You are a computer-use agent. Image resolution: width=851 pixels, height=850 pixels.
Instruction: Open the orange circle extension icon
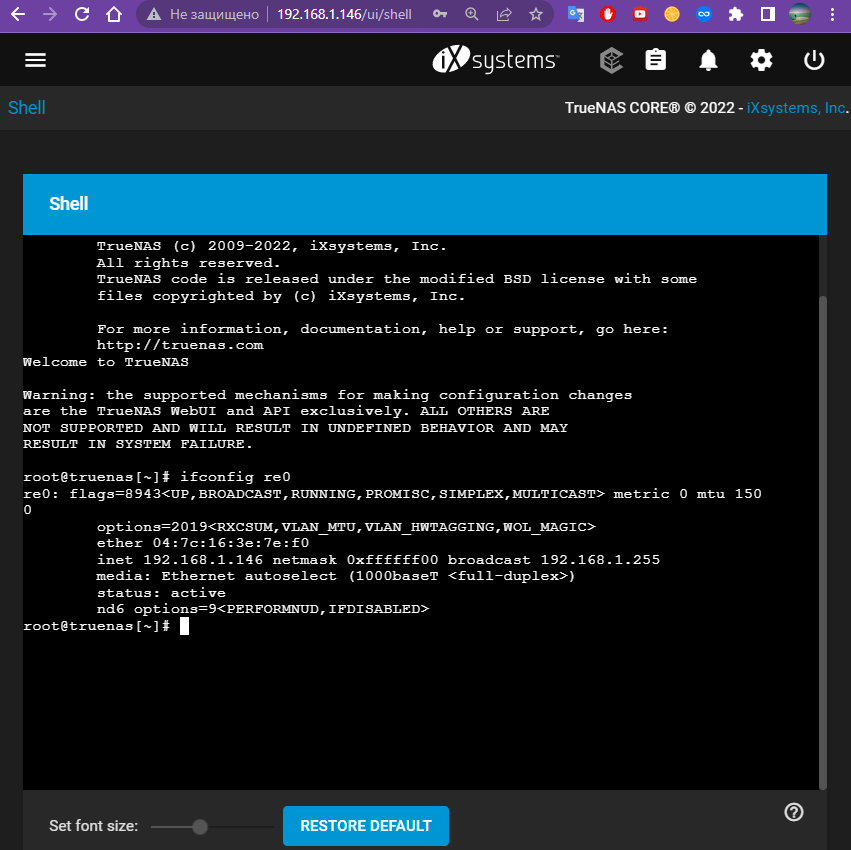[672, 14]
